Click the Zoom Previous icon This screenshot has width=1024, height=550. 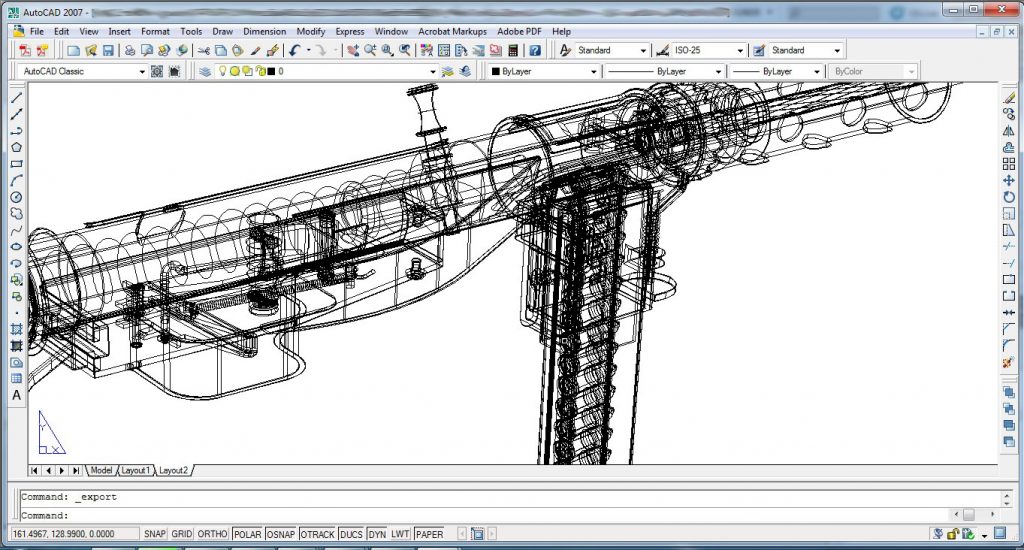[405, 50]
